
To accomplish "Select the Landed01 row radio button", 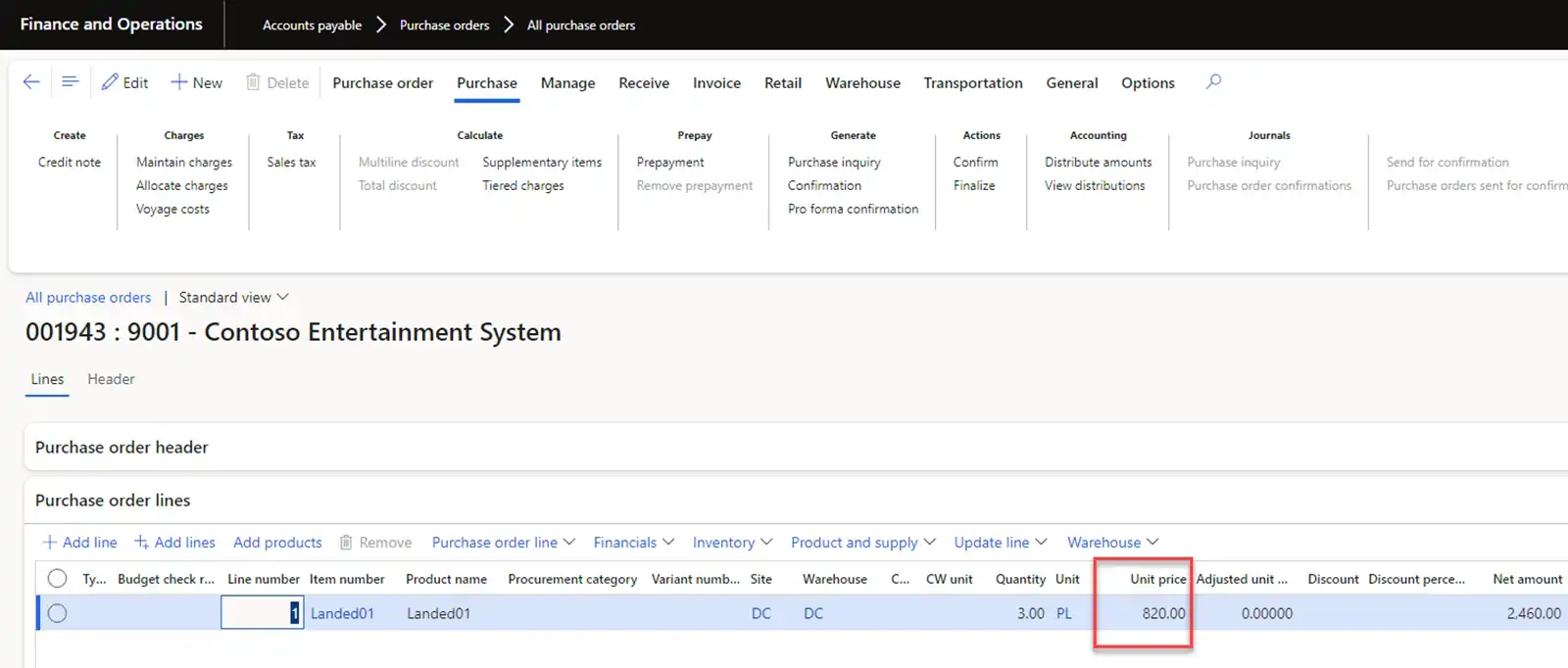I will (x=57, y=613).
